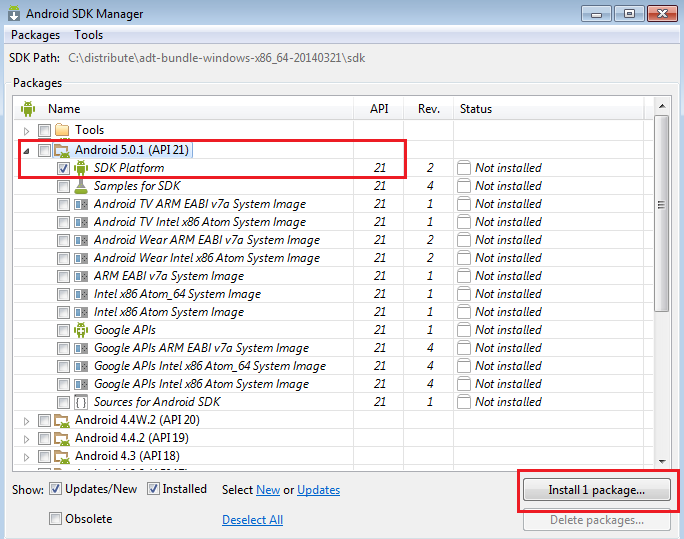This screenshot has height=539, width=684.
Task: Click the Sources for Android SDK braces icon
Action: click(81, 402)
